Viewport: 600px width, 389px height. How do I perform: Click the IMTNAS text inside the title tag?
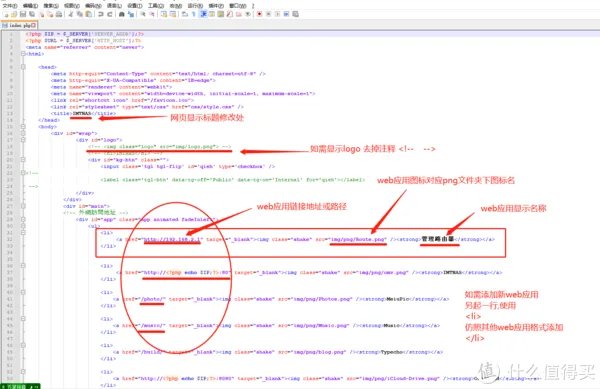point(82,114)
